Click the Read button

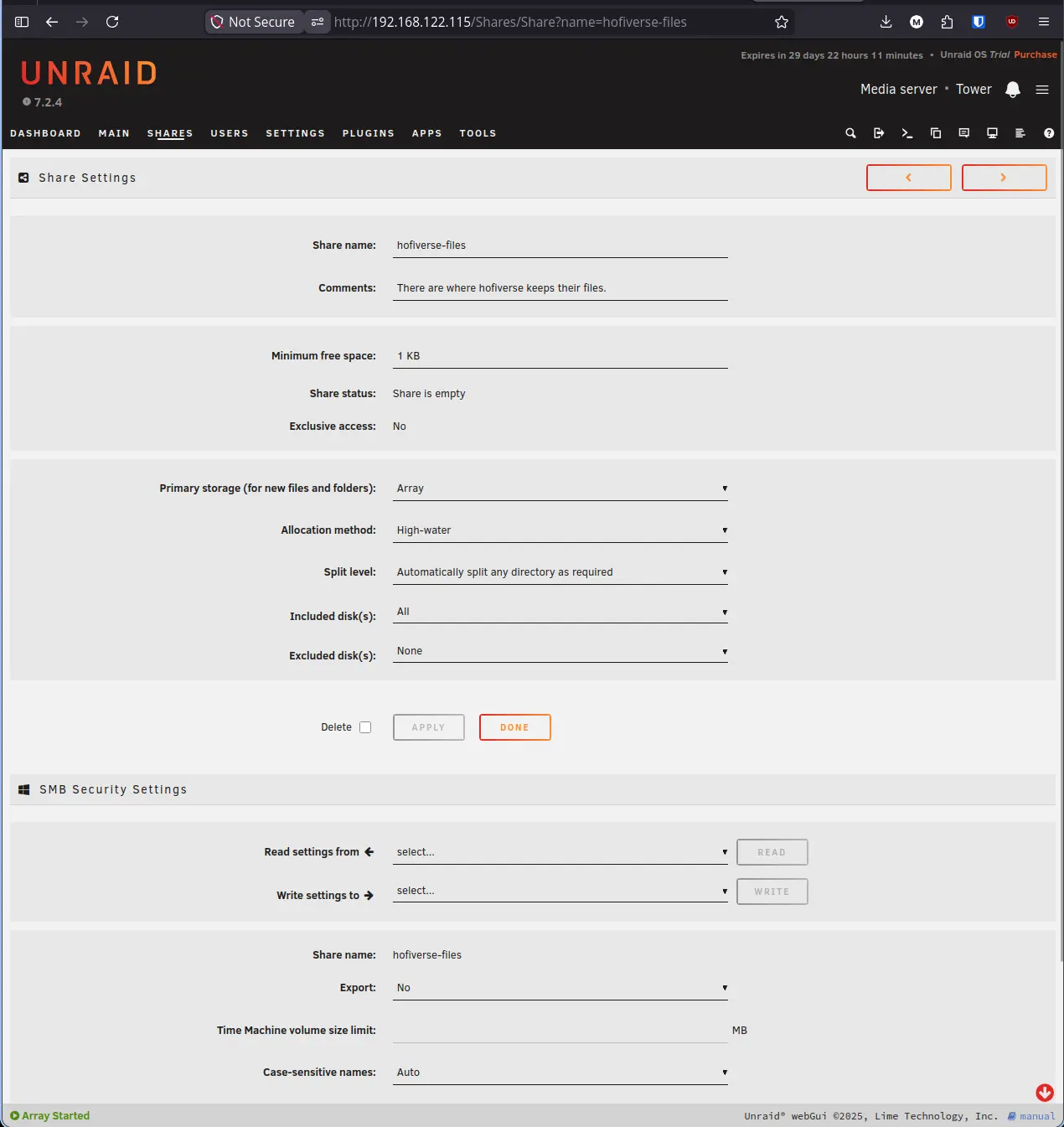point(772,852)
